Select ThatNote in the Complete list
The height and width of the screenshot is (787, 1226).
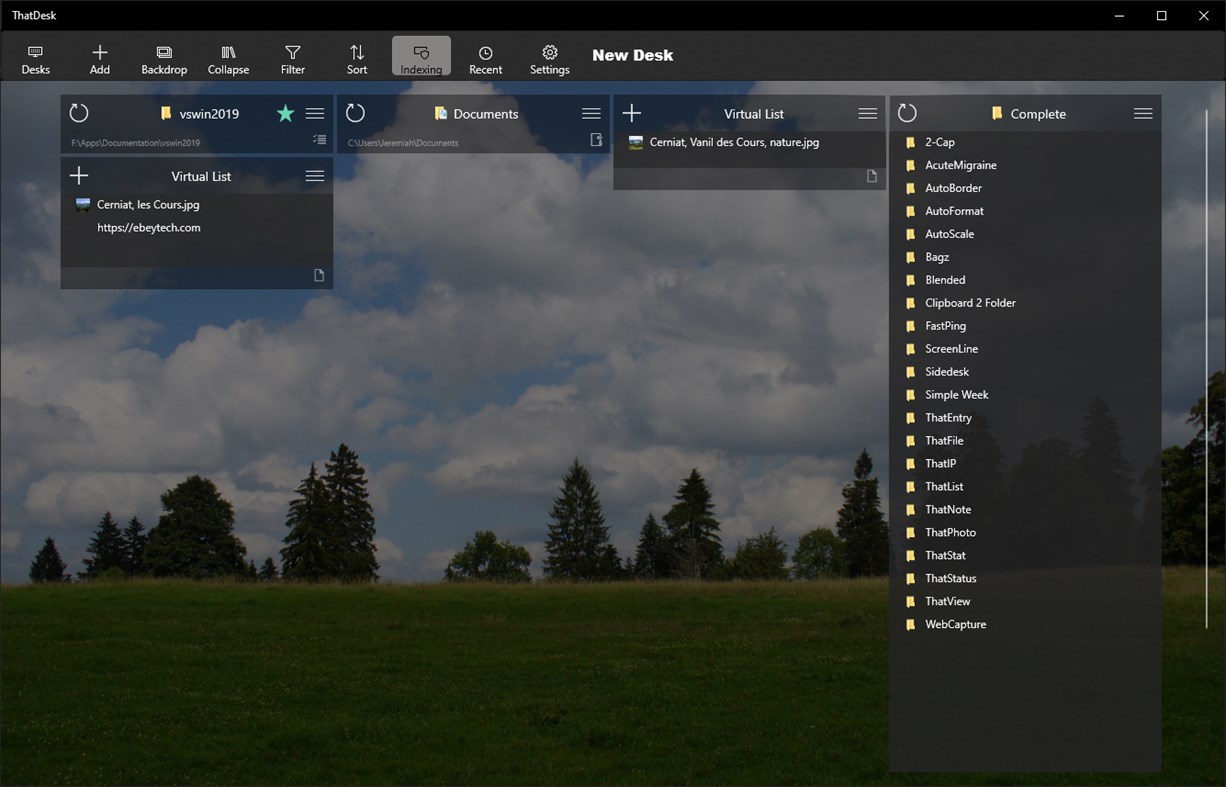click(947, 509)
